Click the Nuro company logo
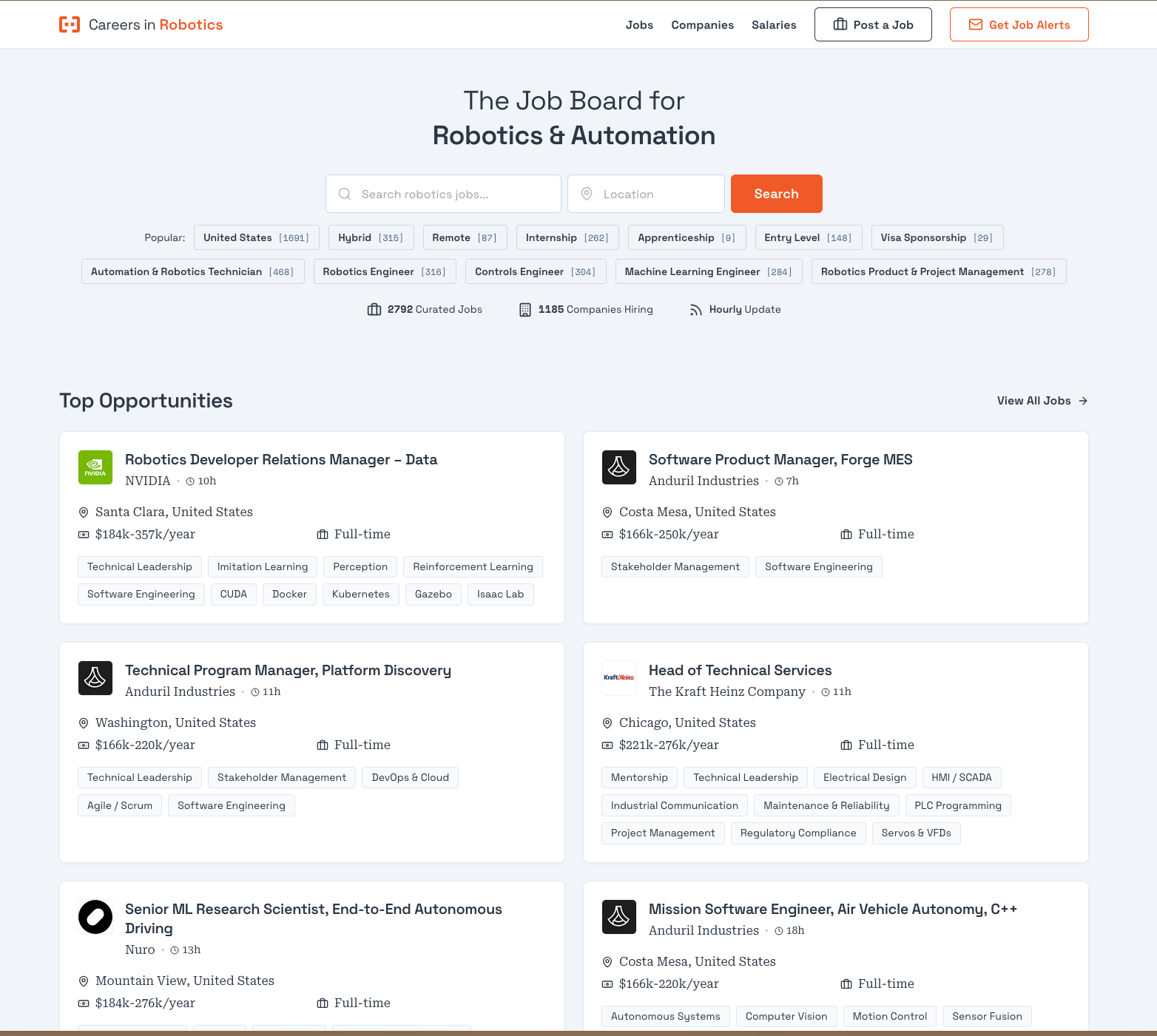Viewport: 1157px width, 1036px height. [x=95, y=916]
